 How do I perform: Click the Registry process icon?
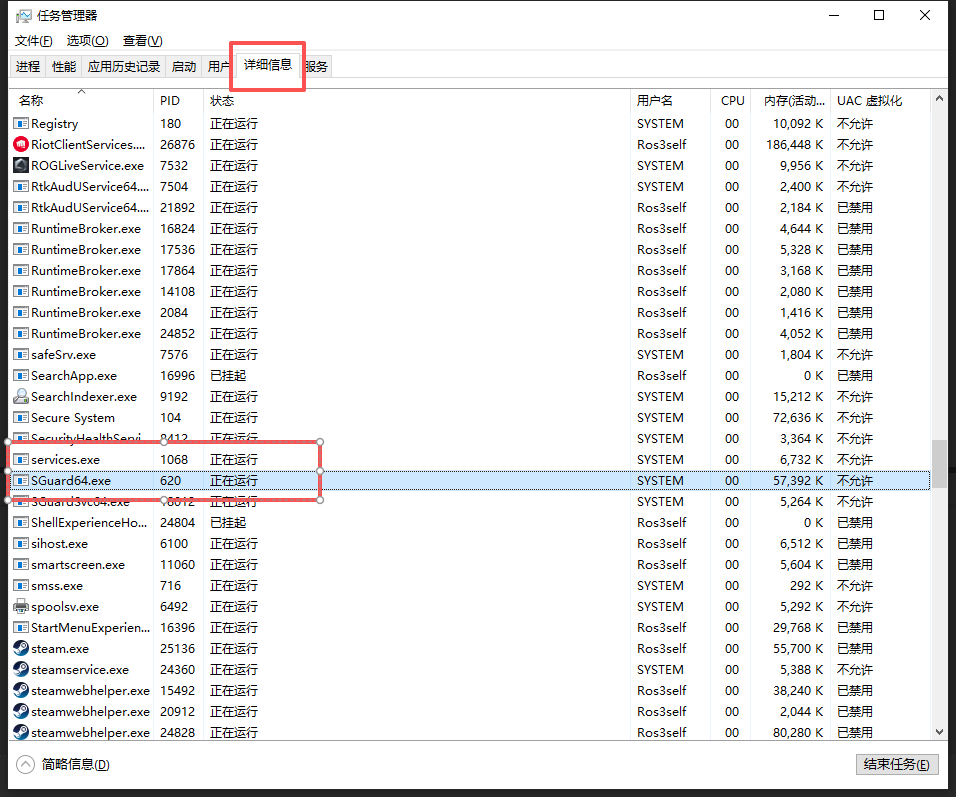tap(21, 124)
